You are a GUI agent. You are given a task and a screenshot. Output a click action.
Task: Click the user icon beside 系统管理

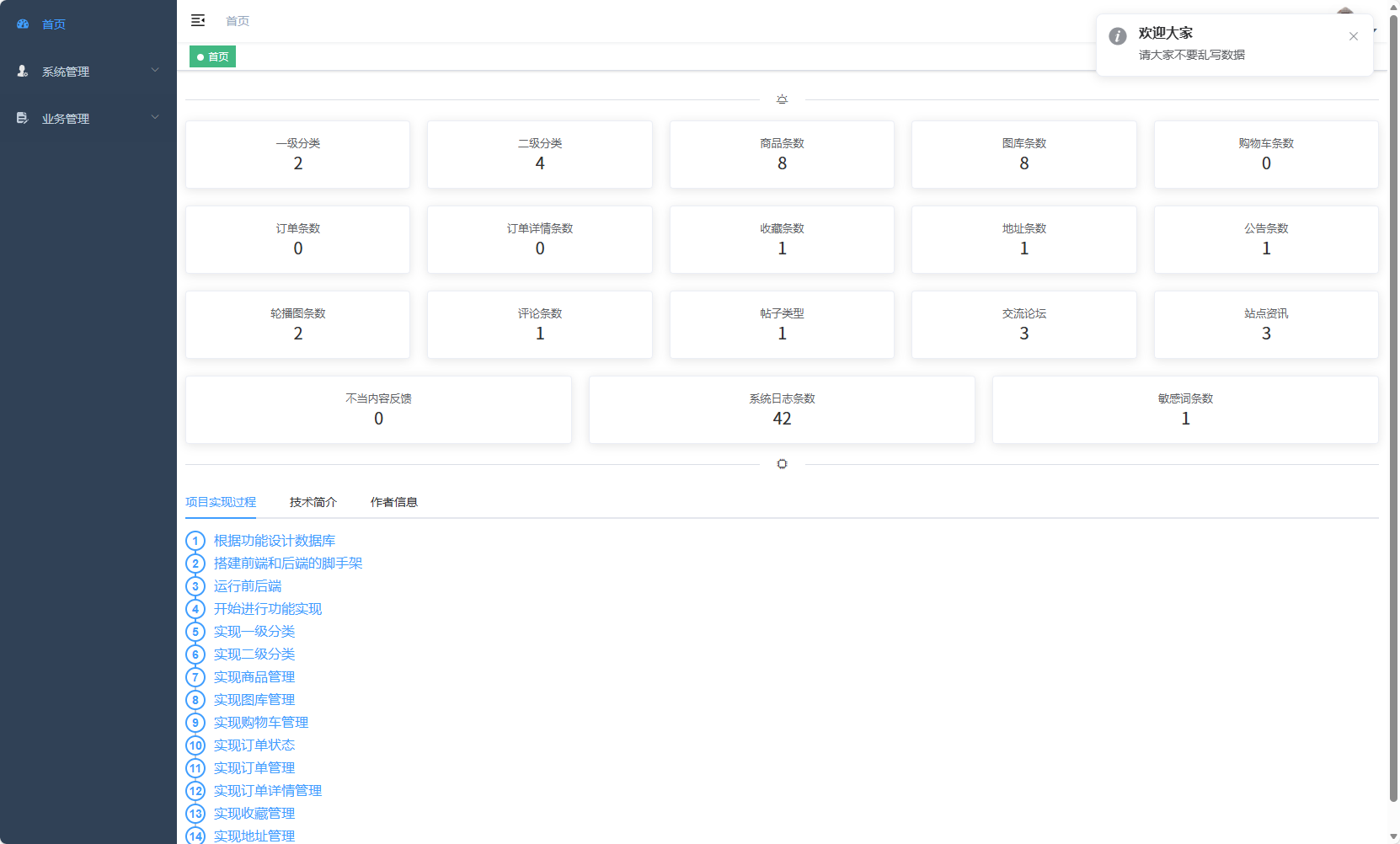coord(23,72)
